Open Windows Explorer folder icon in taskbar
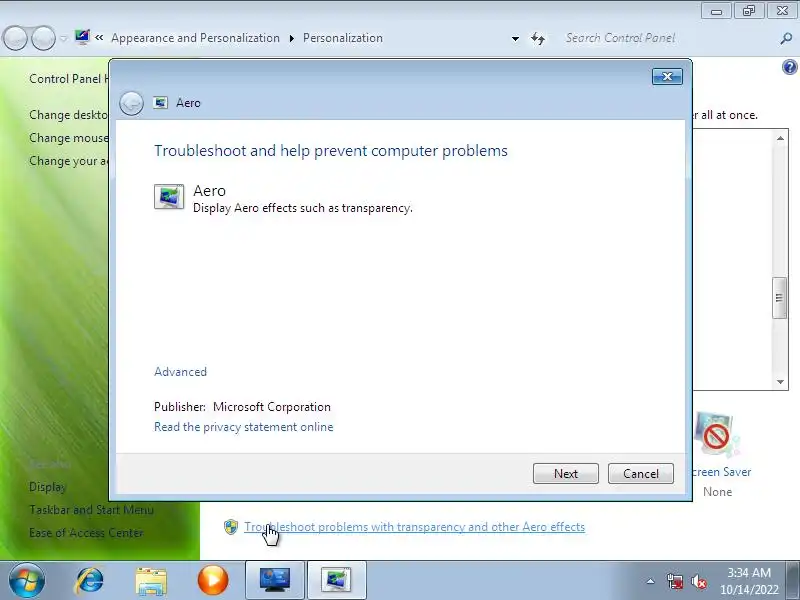This screenshot has width=800, height=600. [x=151, y=581]
